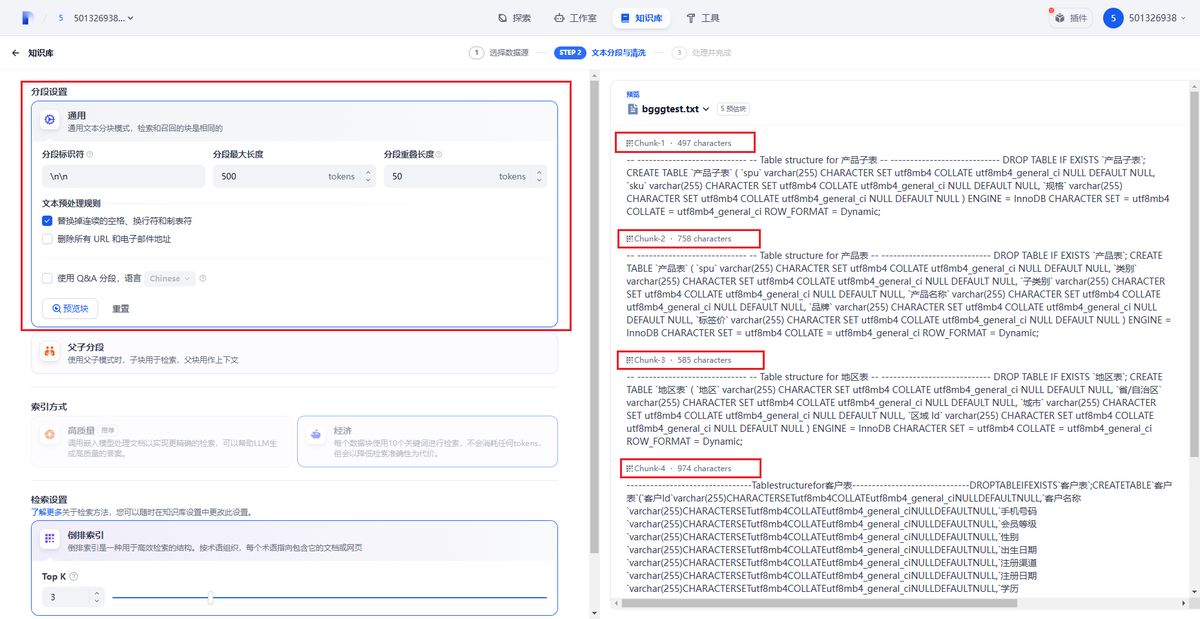Open the 插件 plugins button
This screenshot has height=619, width=1200.
click(1071, 18)
